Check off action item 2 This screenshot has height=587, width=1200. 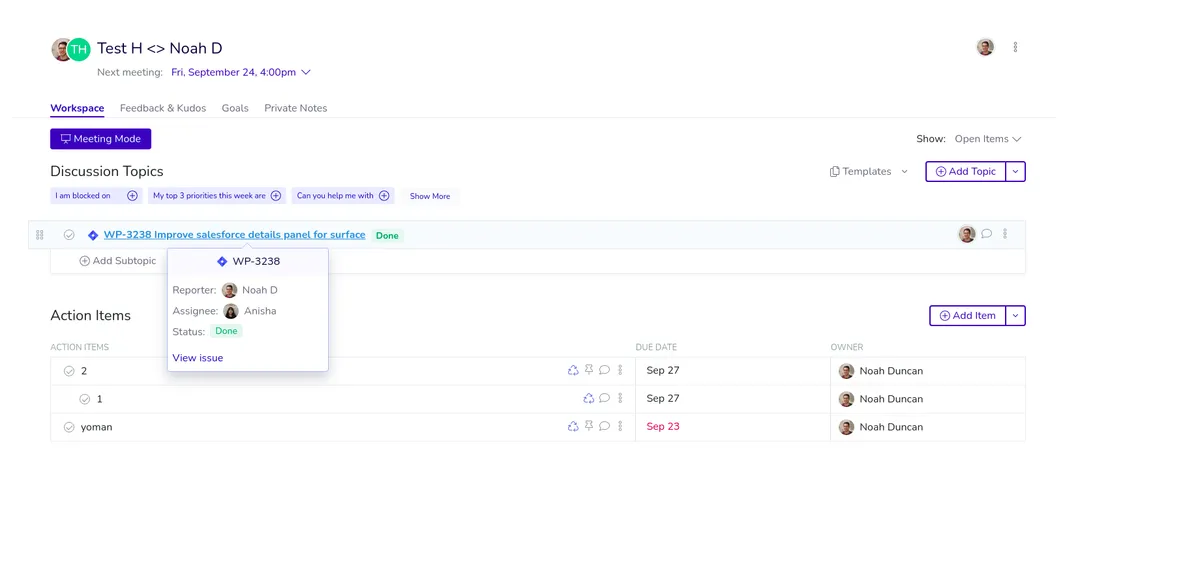[69, 371]
